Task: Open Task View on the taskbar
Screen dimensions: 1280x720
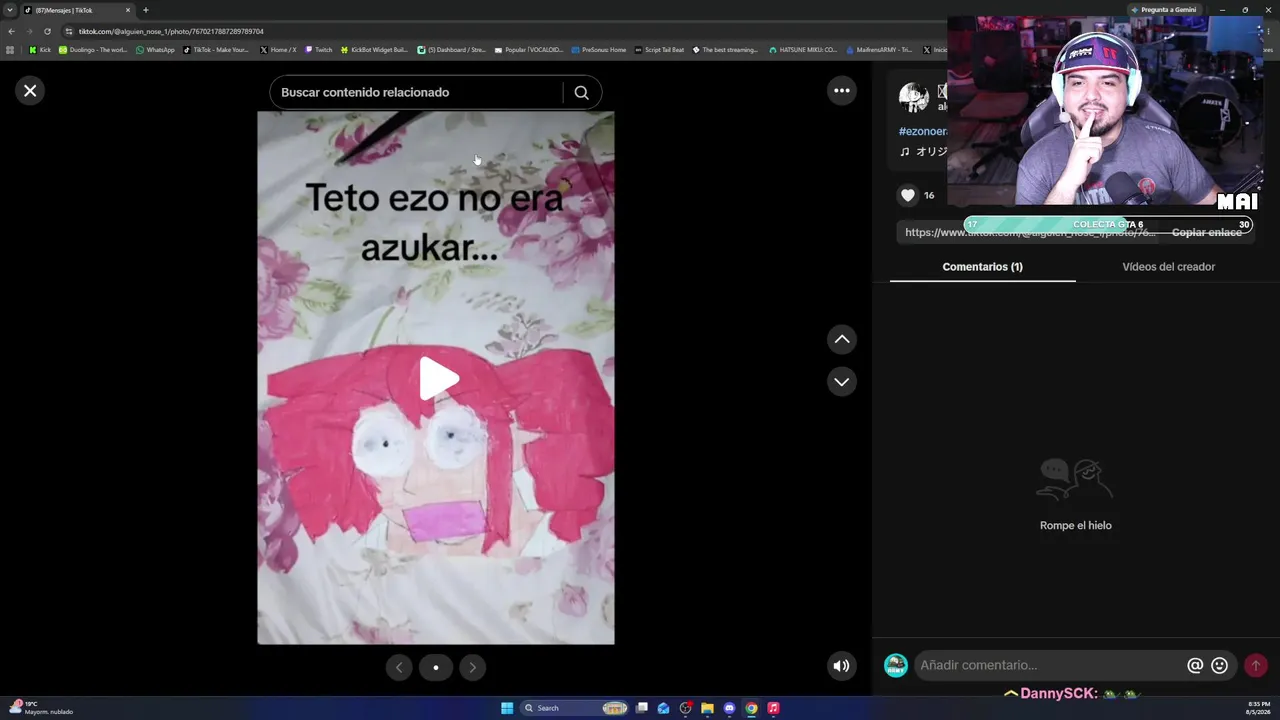Action: [x=642, y=708]
